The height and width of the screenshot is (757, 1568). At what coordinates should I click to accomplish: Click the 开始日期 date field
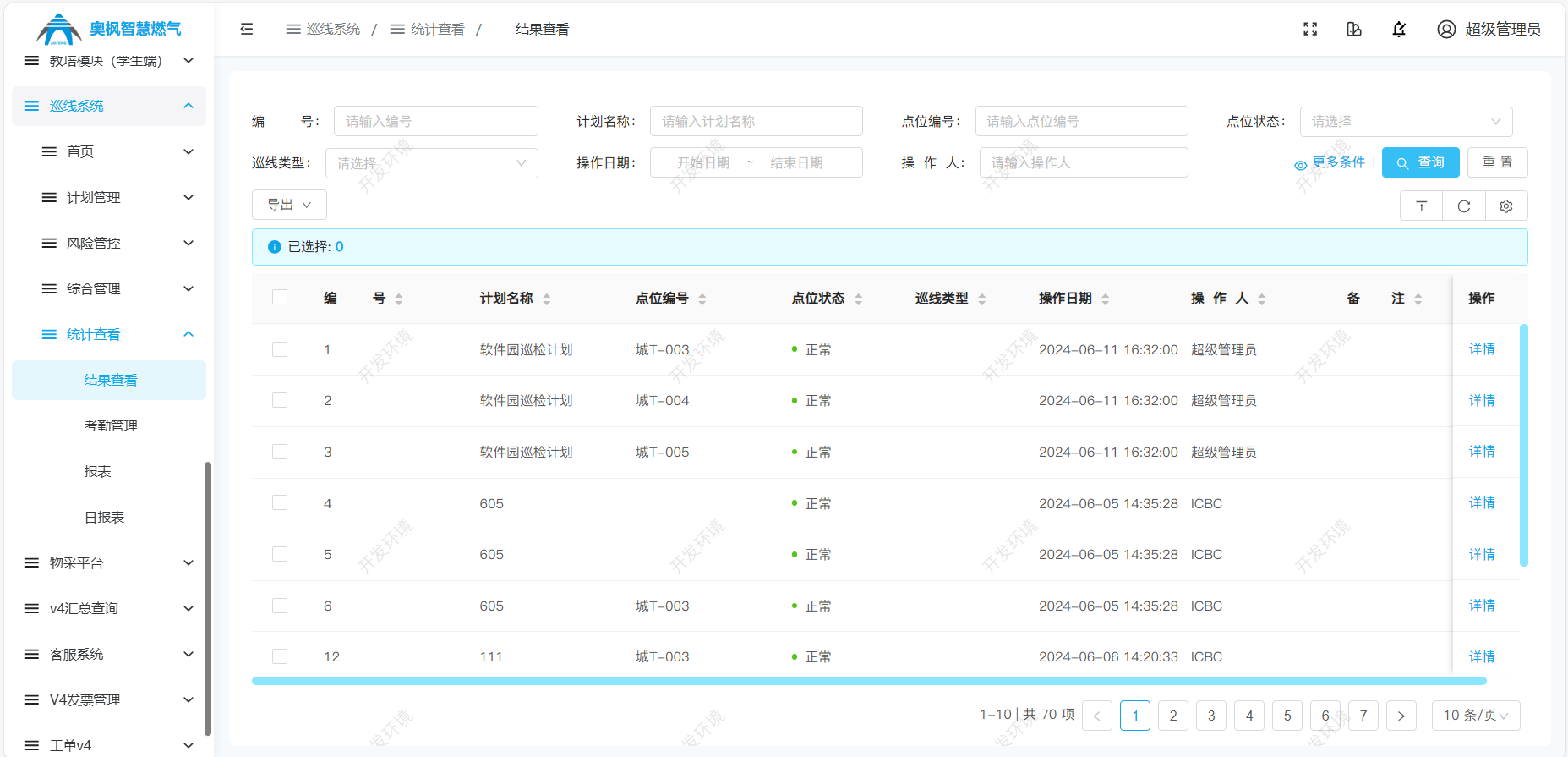coord(703,162)
